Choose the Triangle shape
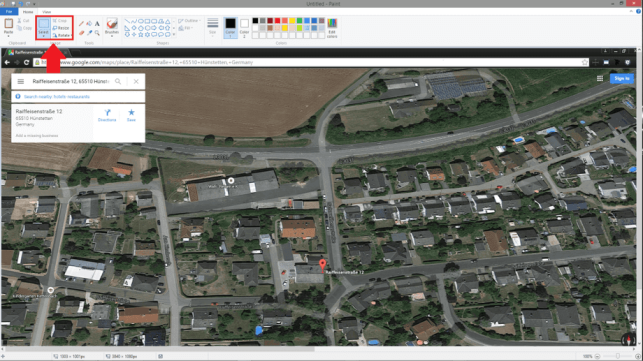This screenshot has height=361, width=643. click(x=167, y=21)
